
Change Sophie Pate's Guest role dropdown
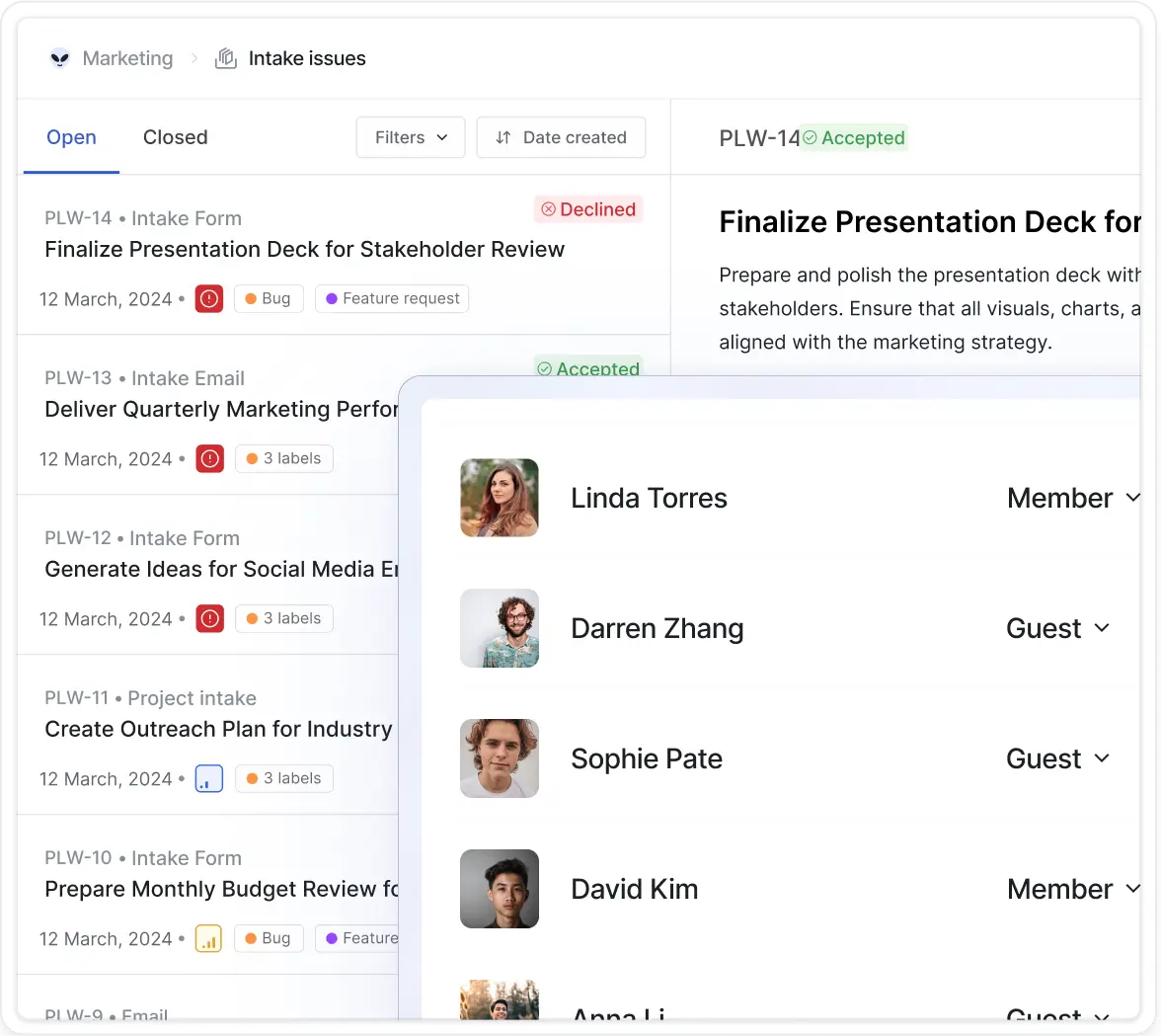pos(1058,759)
